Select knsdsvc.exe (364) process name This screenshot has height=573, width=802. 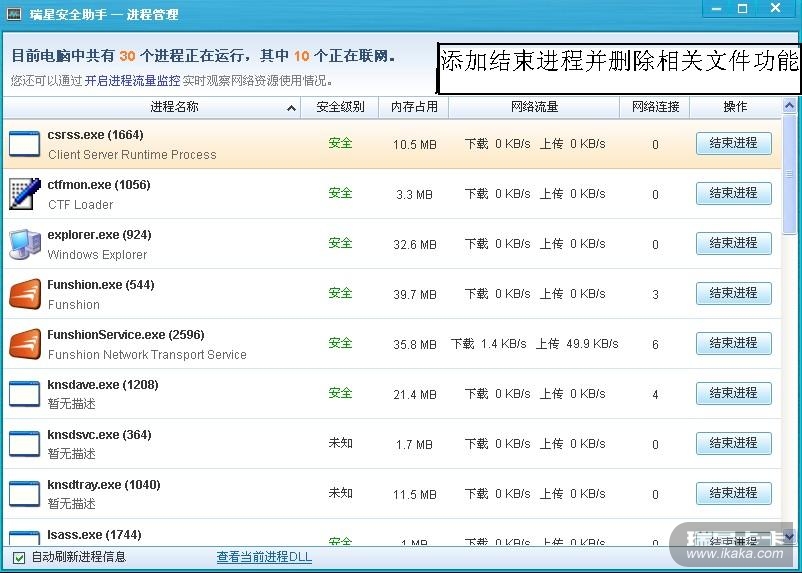point(99,435)
